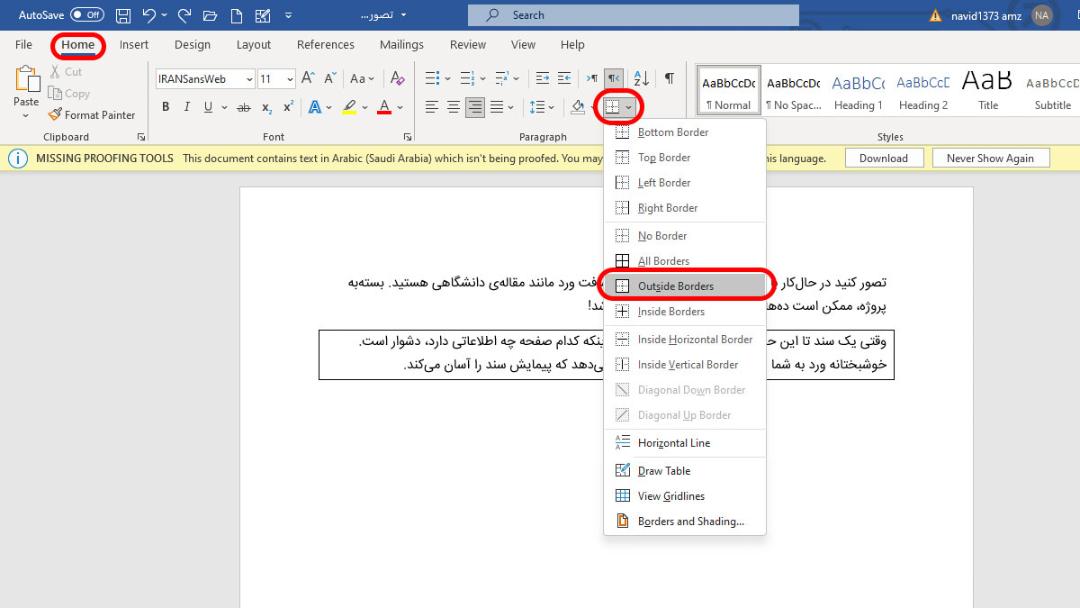Image resolution: width=1080 pixels, height=608 pixels.
Task: Open References tab
Action: tap(325, 45)
